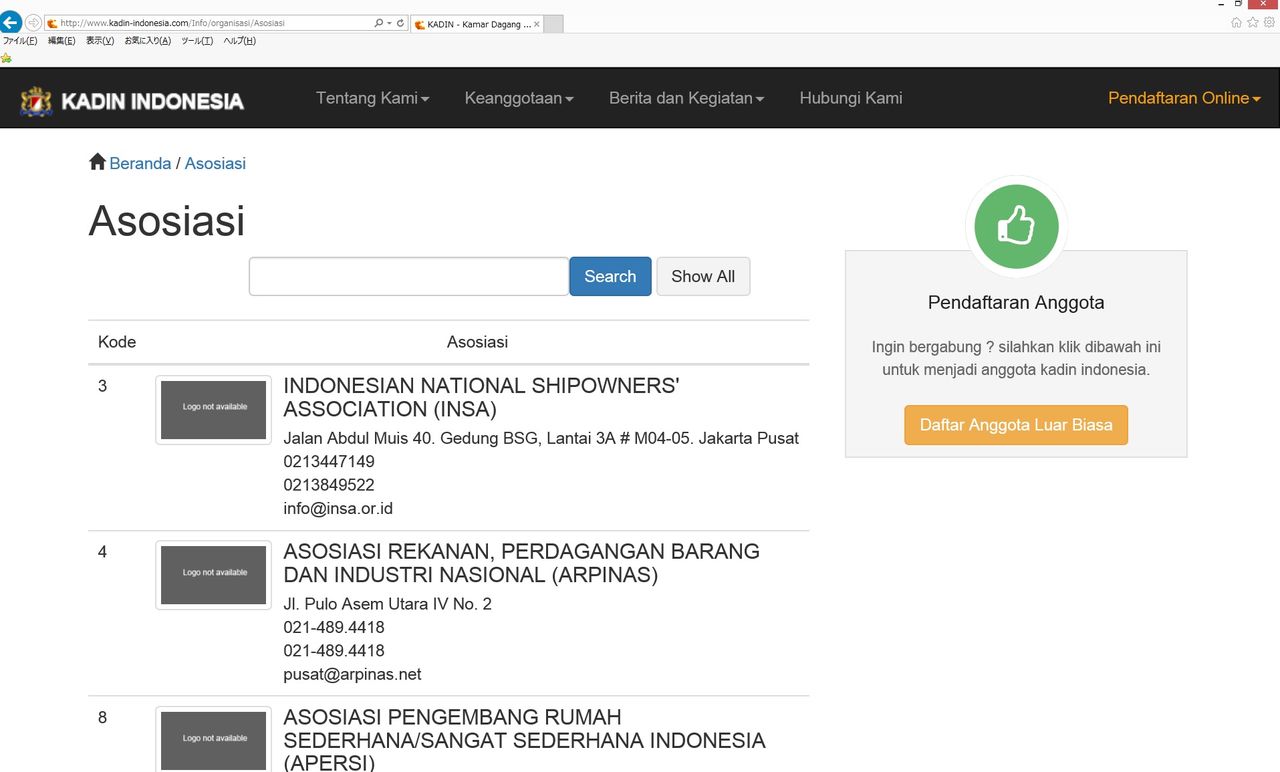Click Kode value 3 in first row
This screenshot has width=1280, height=772.
point(102,386)
